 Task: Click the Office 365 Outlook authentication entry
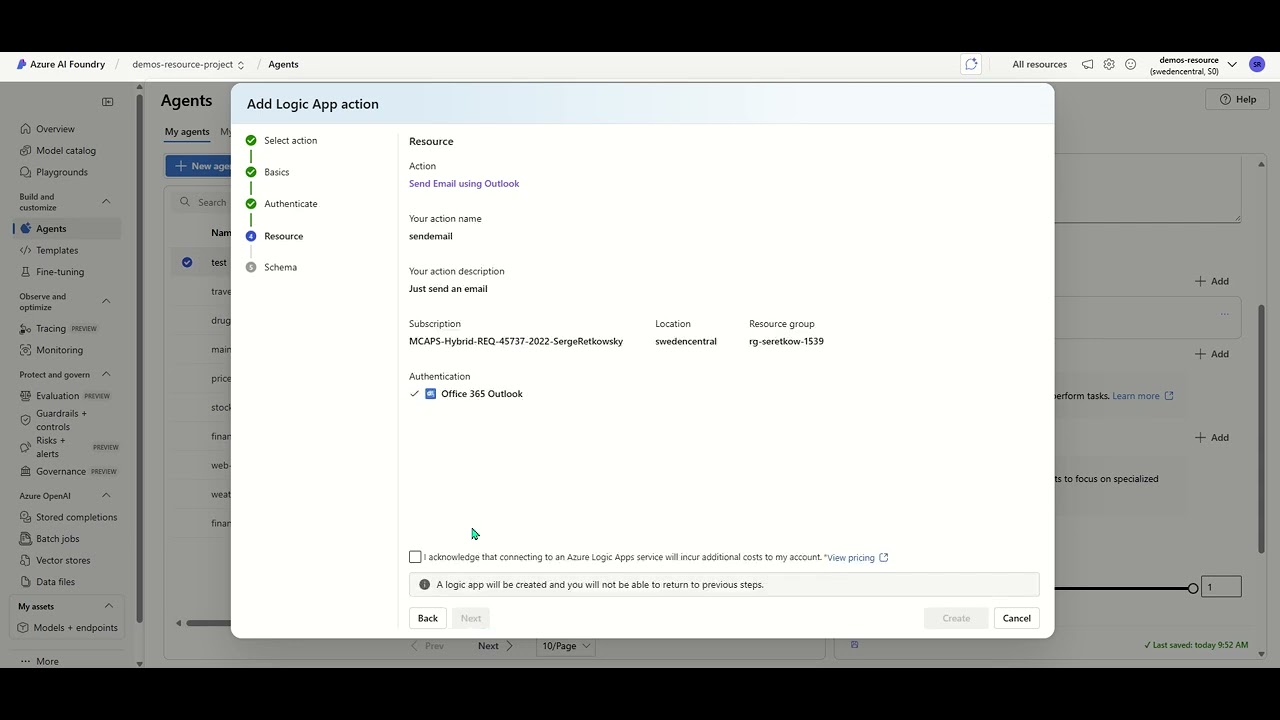pos(473,394)
